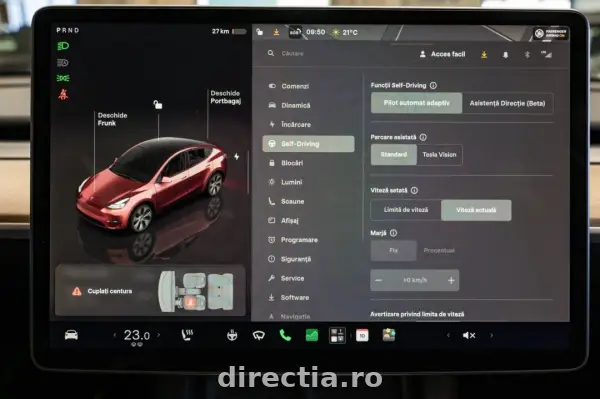Open the Software menu
The height and width of the screenshot is (399, 600).
click(x=308, y=297)
